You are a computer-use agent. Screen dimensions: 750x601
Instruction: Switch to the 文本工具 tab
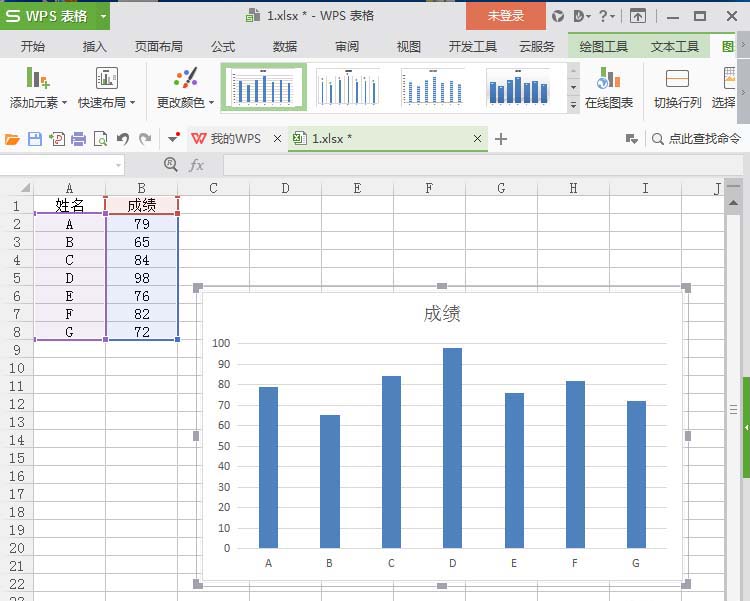coord(674,46)
